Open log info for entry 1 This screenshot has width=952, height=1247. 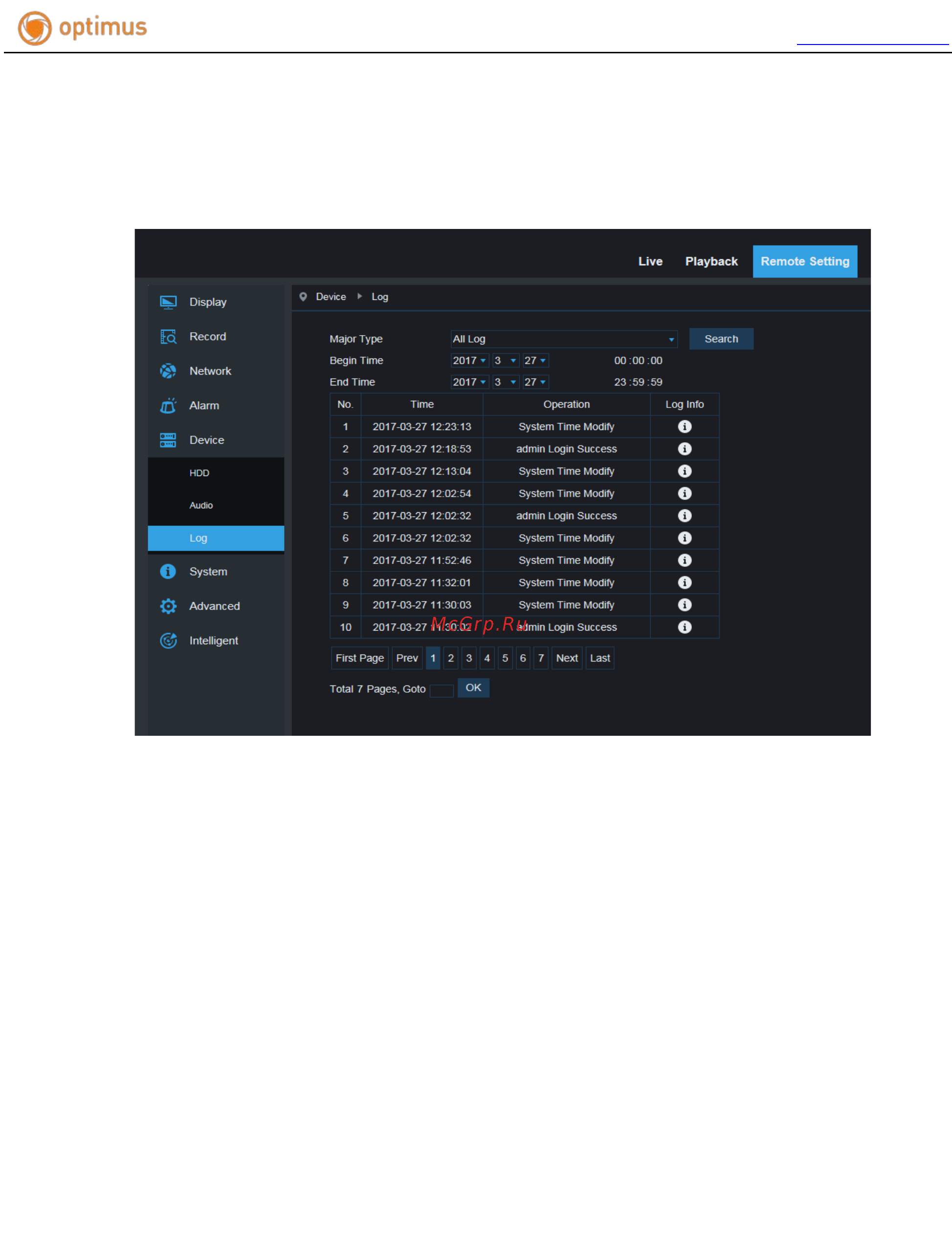[x=685, y=426]
